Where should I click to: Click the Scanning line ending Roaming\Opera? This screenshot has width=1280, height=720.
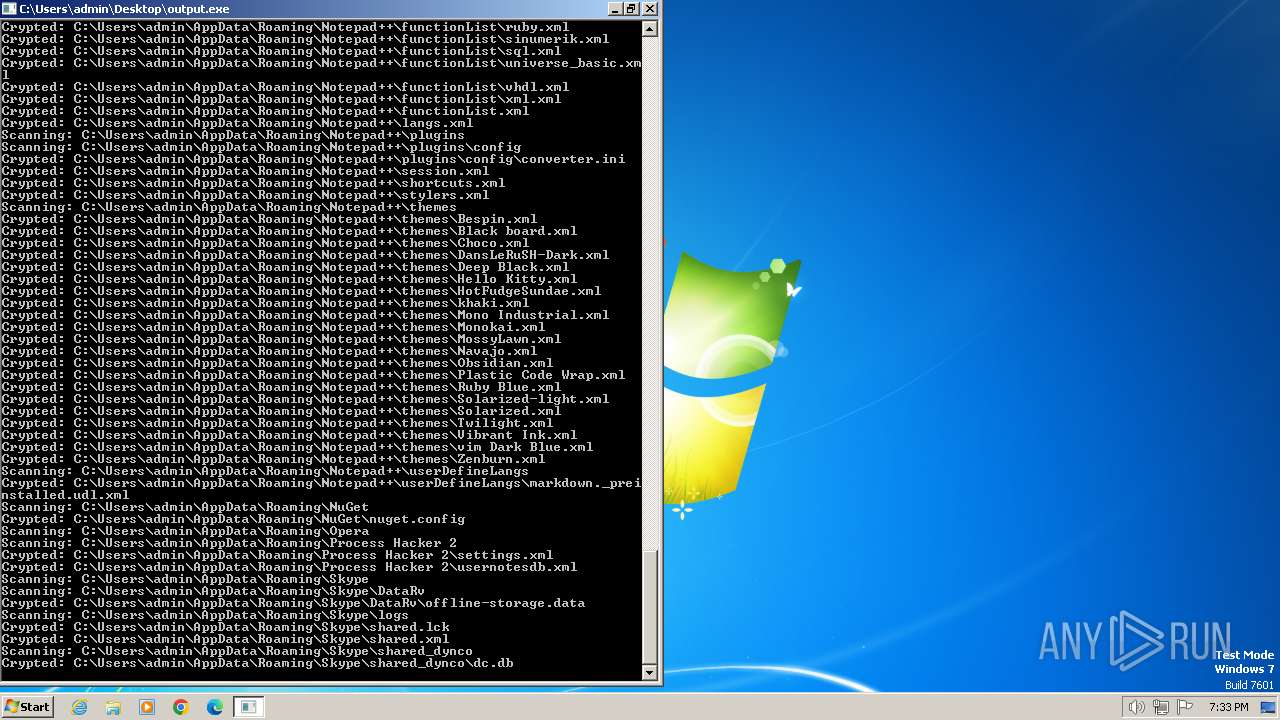185,531
